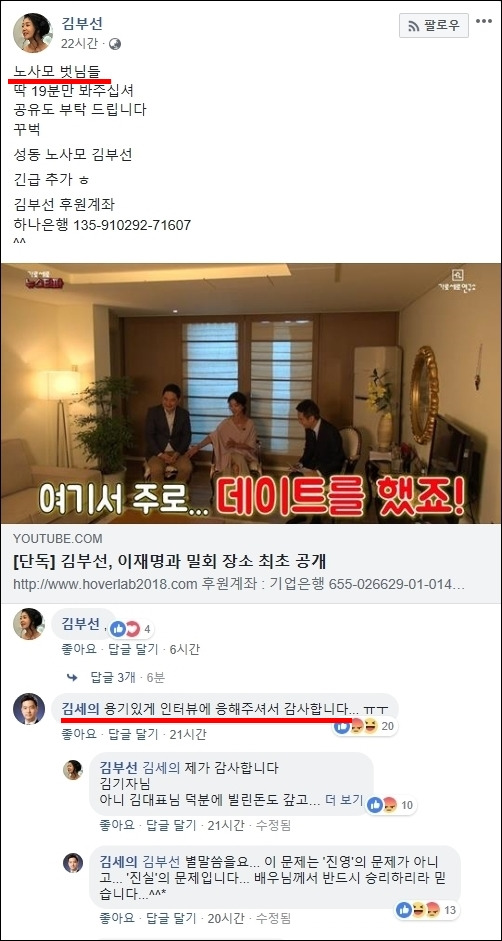View edit history via 수정됨 on last reply

pyautogui.click(x=273, y=918)
